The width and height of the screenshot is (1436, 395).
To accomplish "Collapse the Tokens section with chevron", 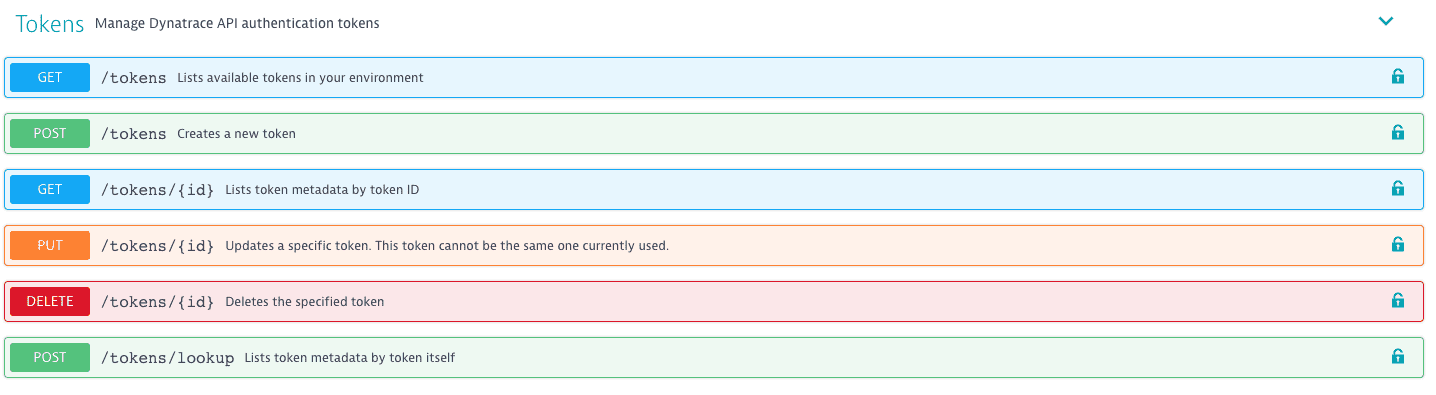I will 1386,21.
